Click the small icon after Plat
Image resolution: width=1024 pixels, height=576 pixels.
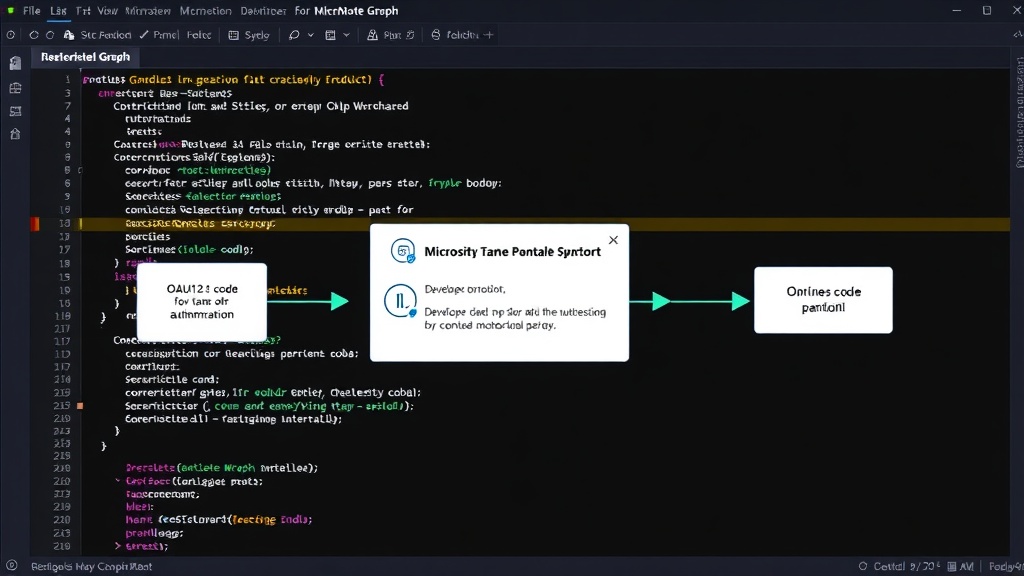coord(410,35)
